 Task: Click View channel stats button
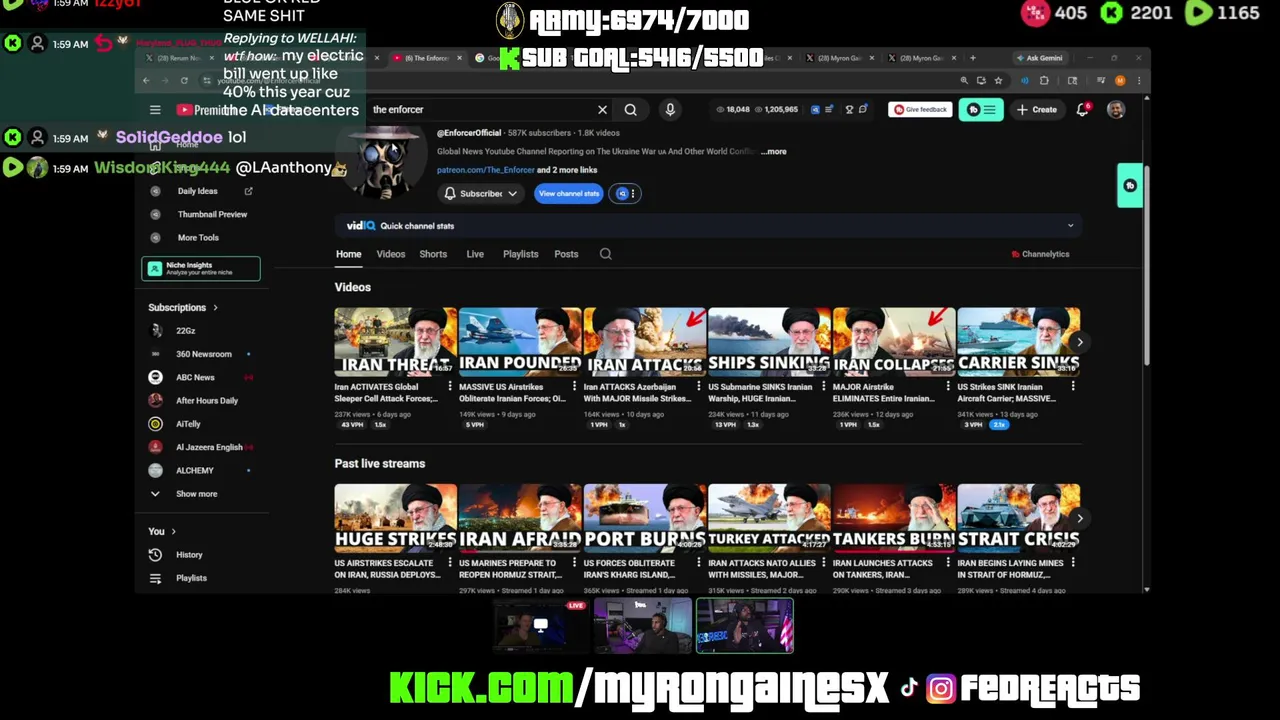pos(568,193)
